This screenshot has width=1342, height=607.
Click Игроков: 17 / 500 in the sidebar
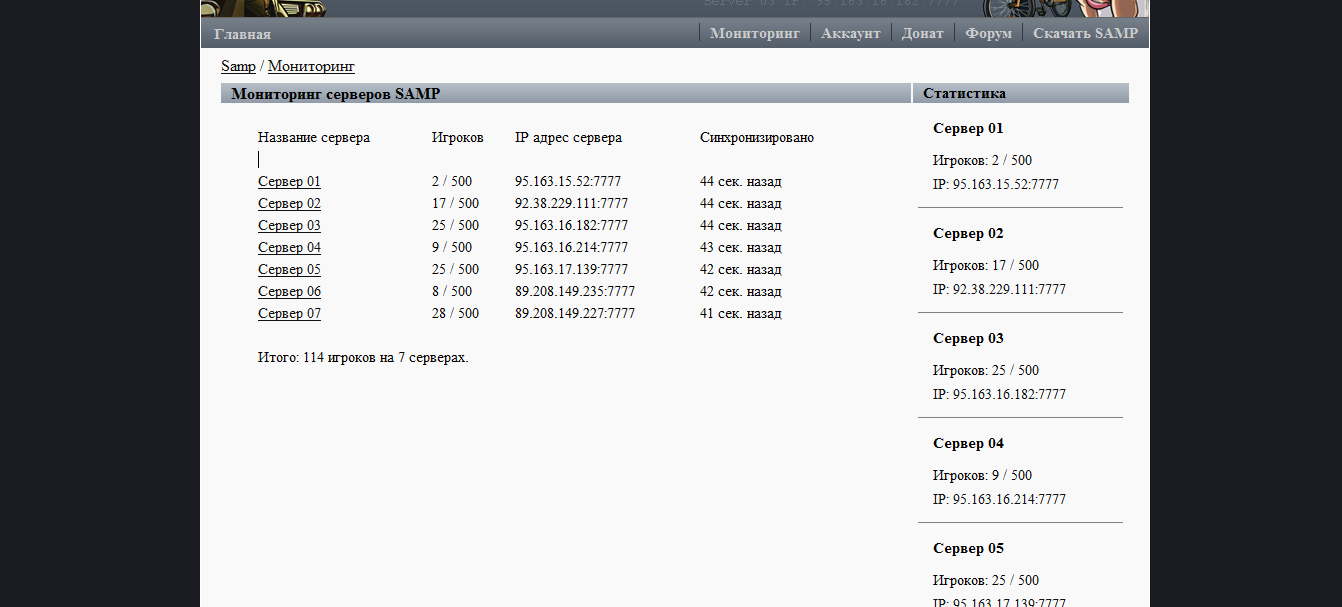986,266
